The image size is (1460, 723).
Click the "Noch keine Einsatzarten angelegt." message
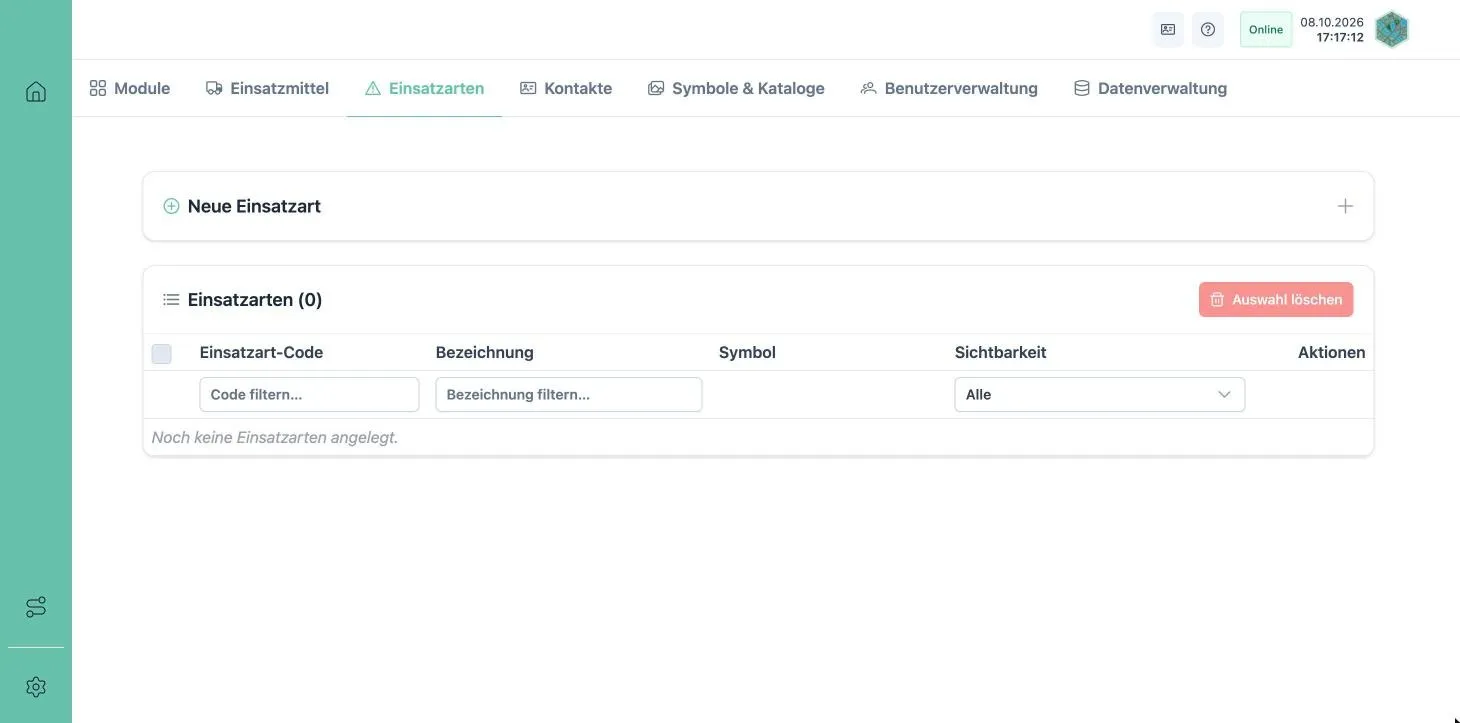(x=275, y=437)
